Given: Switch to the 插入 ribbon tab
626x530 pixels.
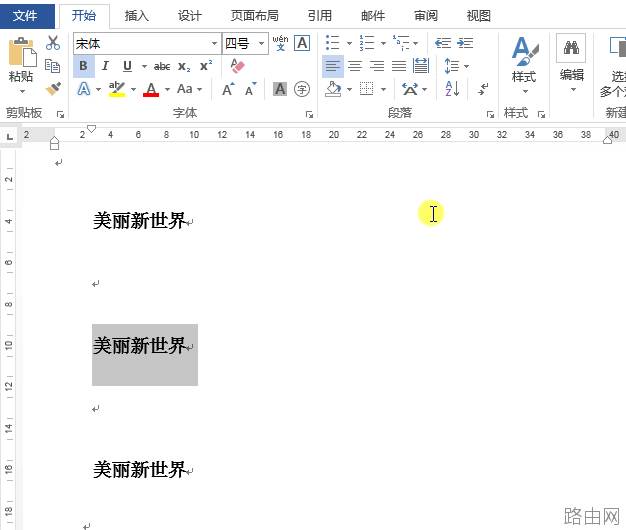Looking at the screenshot, I should pos(137,16).
